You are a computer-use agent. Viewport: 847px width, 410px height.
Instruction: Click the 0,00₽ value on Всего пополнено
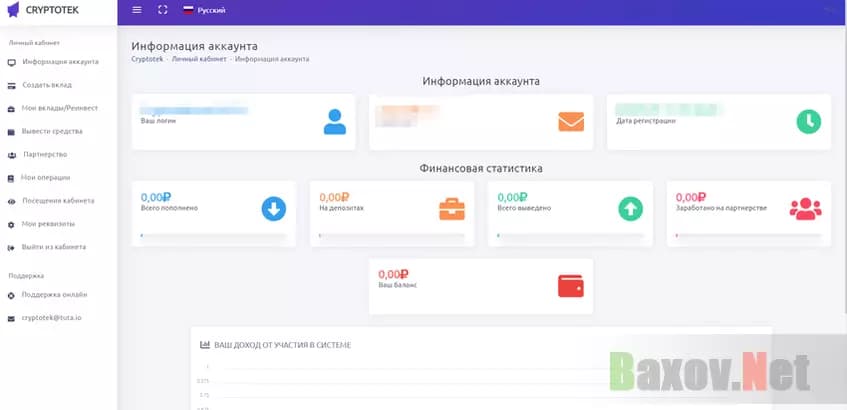156,198
